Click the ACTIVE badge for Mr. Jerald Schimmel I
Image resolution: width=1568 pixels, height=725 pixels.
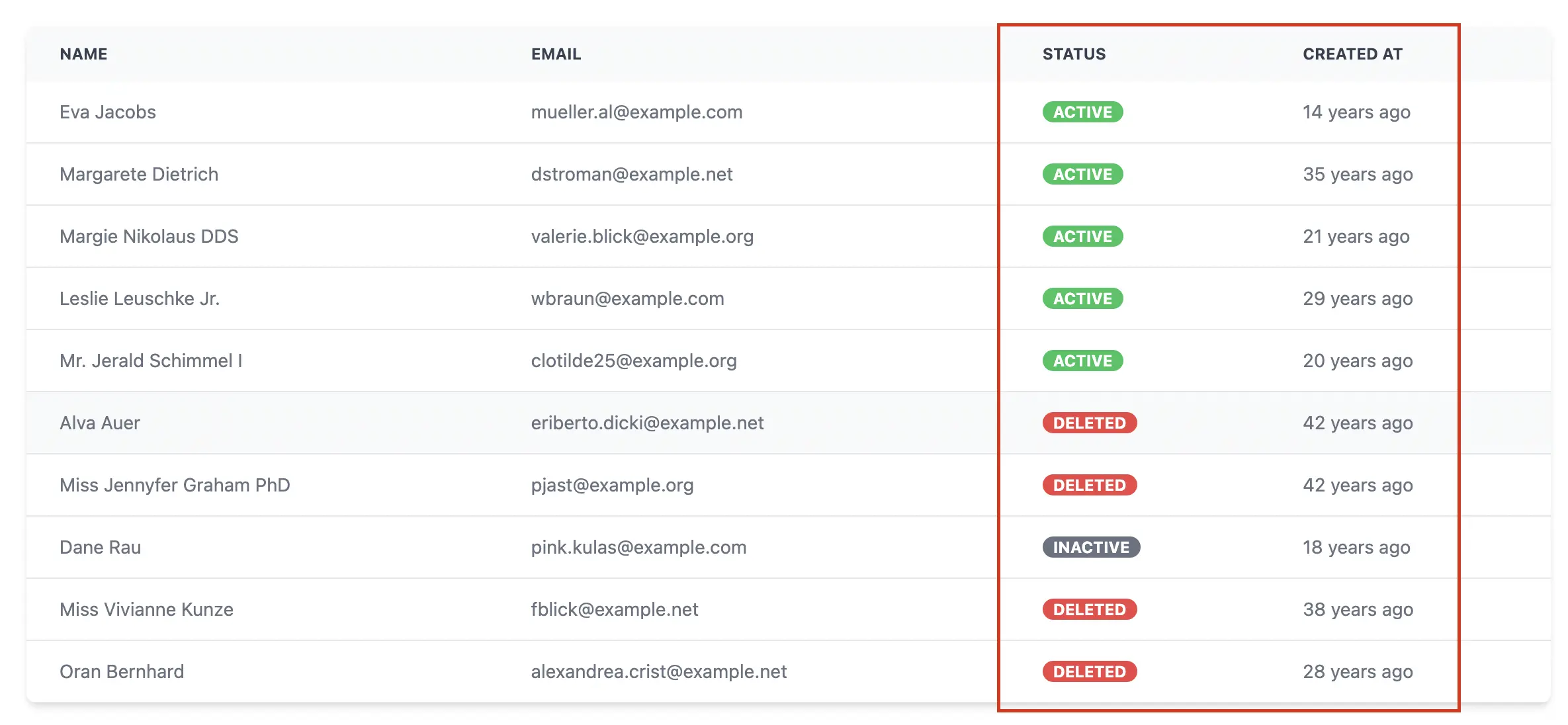pyautogui.click(x=1082, y=361)
